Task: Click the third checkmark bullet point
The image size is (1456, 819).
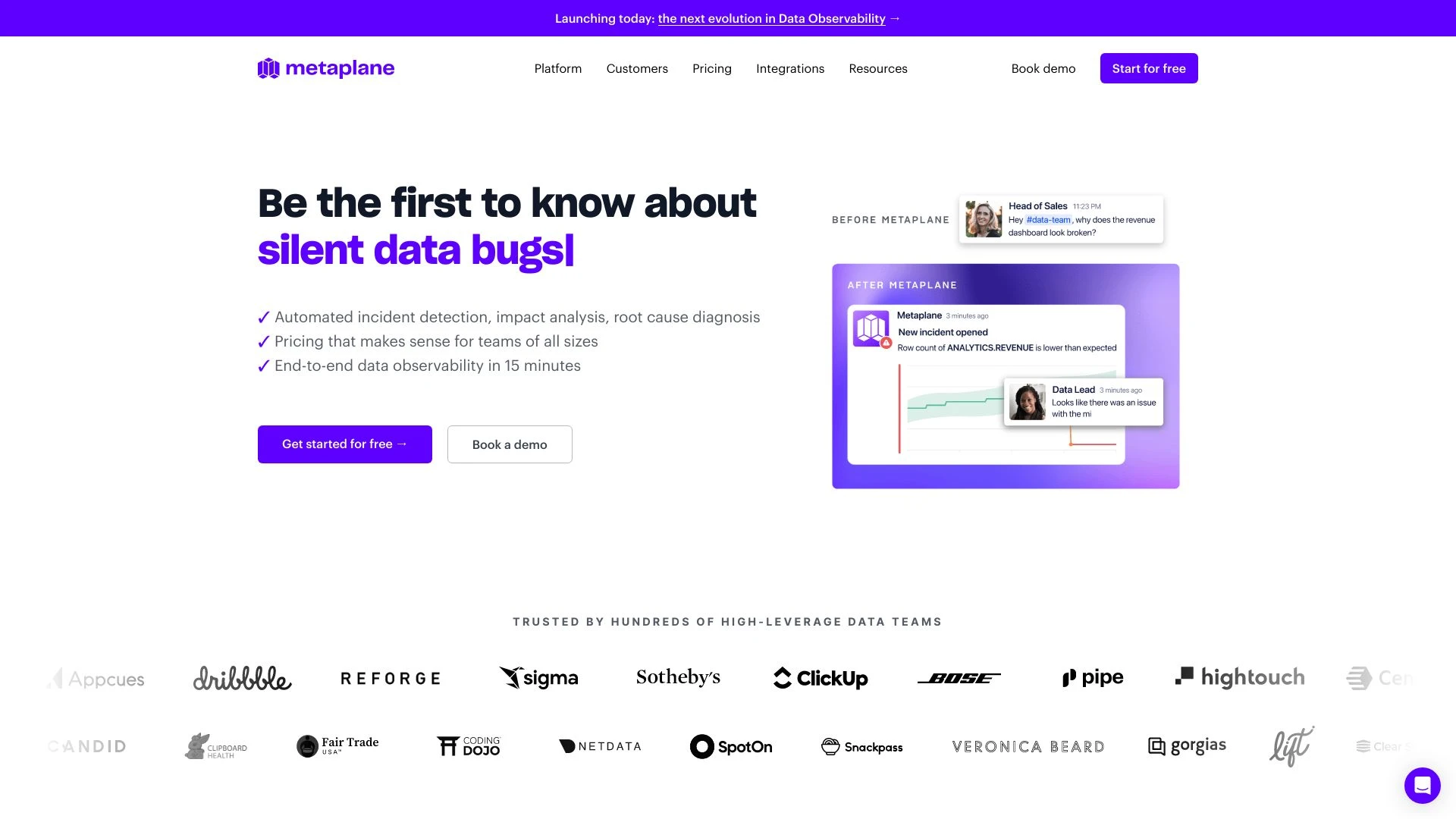Action: [263, 365]
